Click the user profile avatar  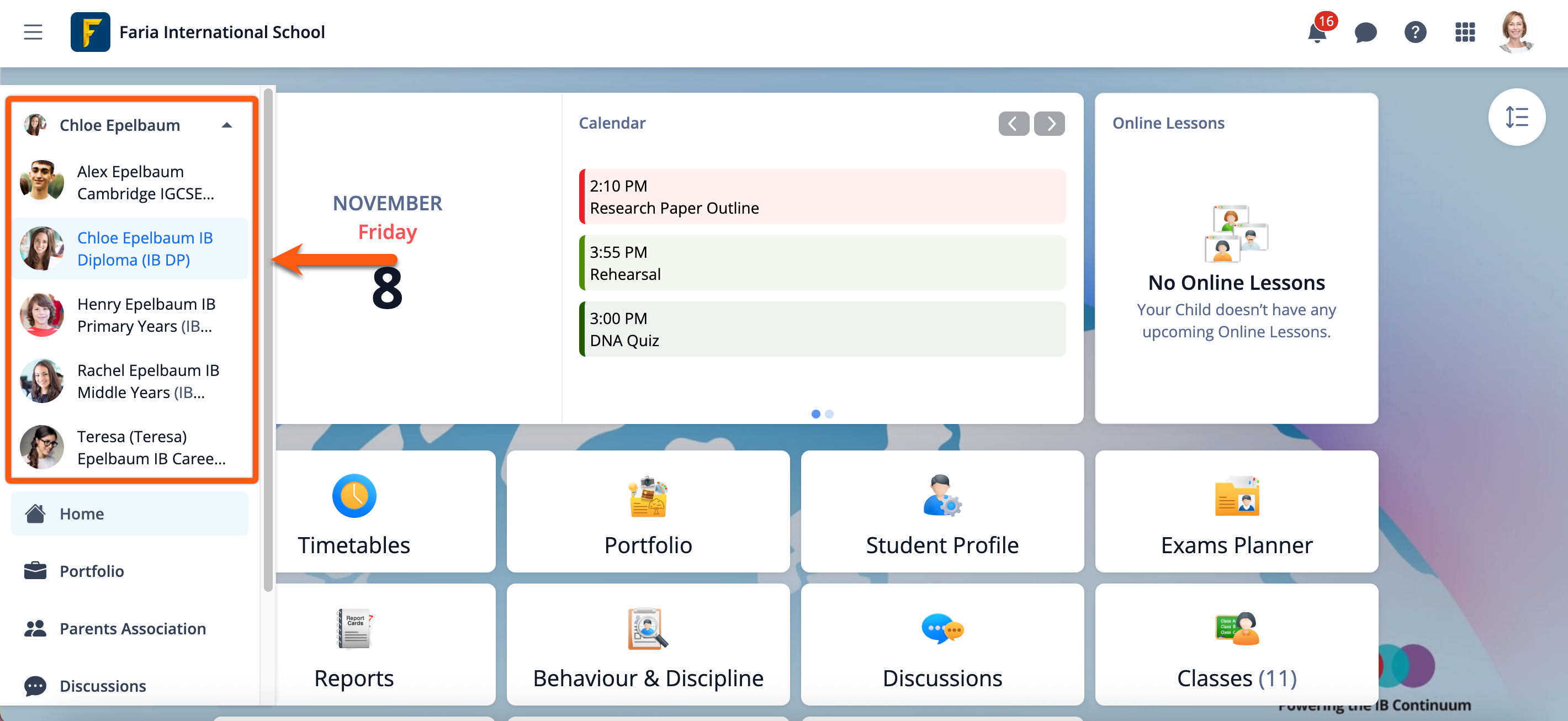tap(1515, 32)
